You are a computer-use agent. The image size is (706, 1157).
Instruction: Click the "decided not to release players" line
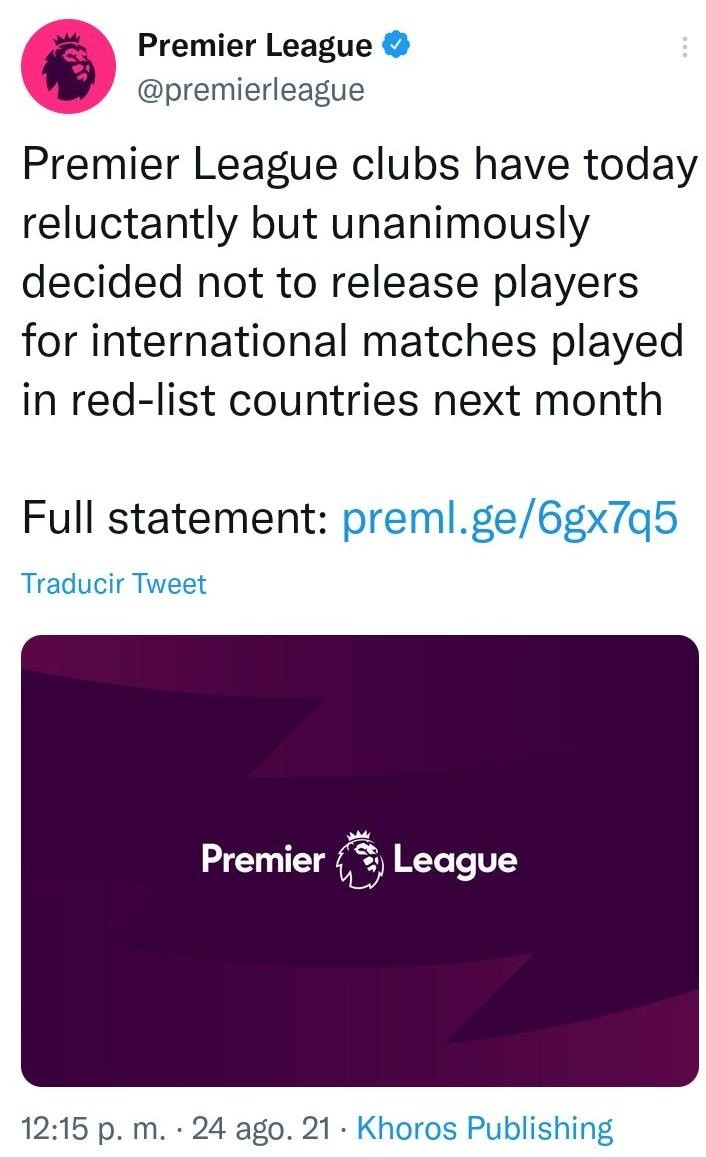[329, 282]
